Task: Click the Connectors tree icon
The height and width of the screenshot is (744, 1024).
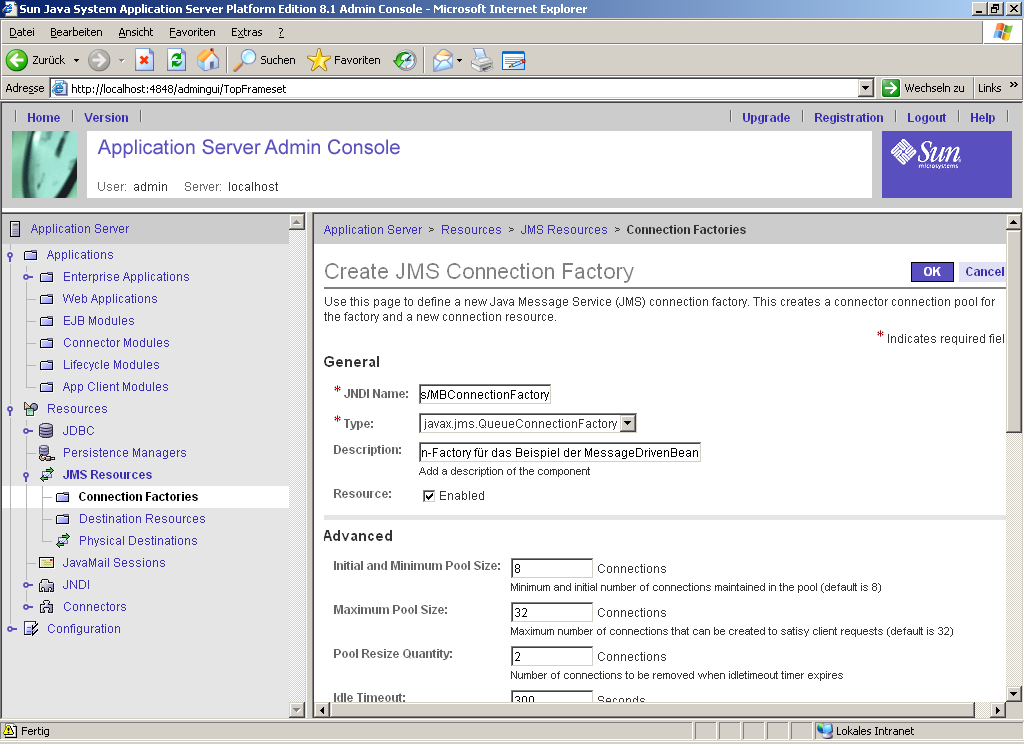Action: pos(46,607)
